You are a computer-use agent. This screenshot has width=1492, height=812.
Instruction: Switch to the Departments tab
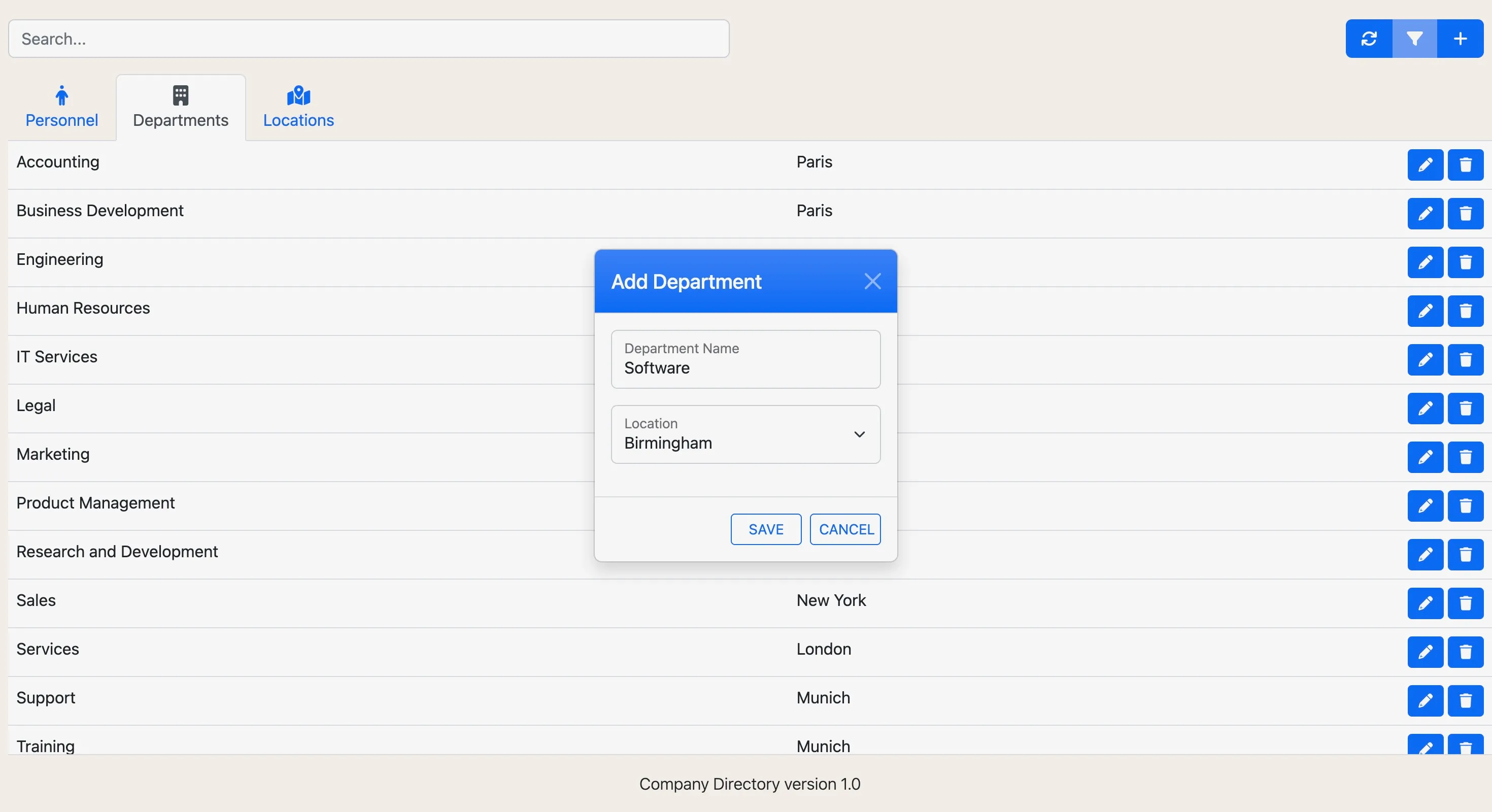pyautogui.click(x=180, y=107)
